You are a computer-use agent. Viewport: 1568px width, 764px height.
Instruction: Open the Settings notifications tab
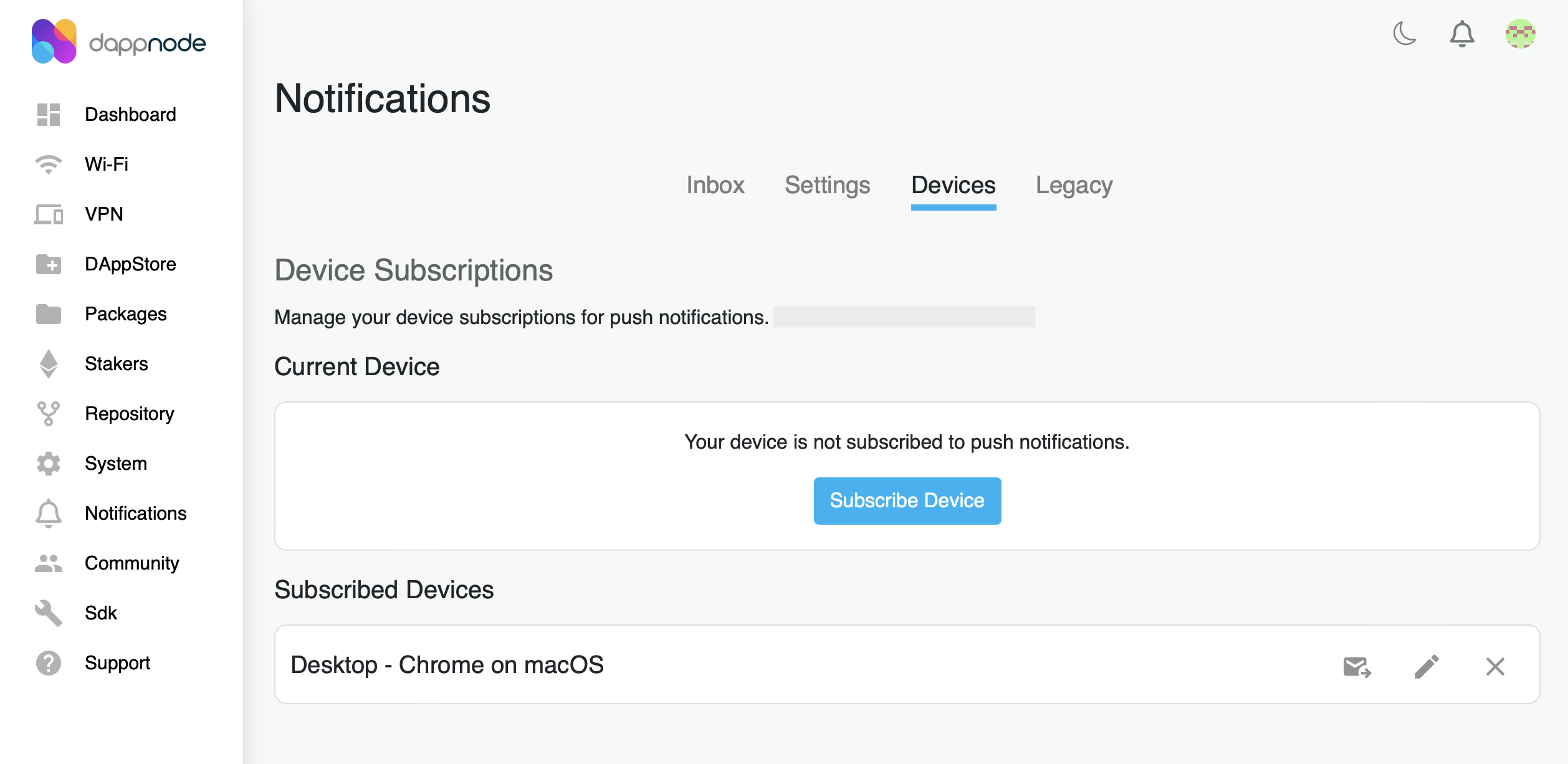(828, 185)
